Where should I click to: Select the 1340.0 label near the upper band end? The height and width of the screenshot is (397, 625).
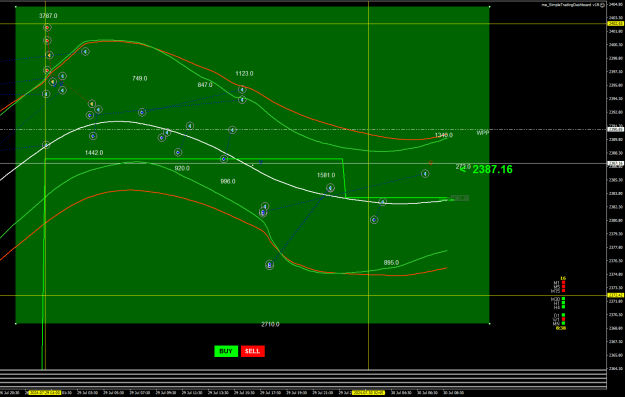pos(444,136)
